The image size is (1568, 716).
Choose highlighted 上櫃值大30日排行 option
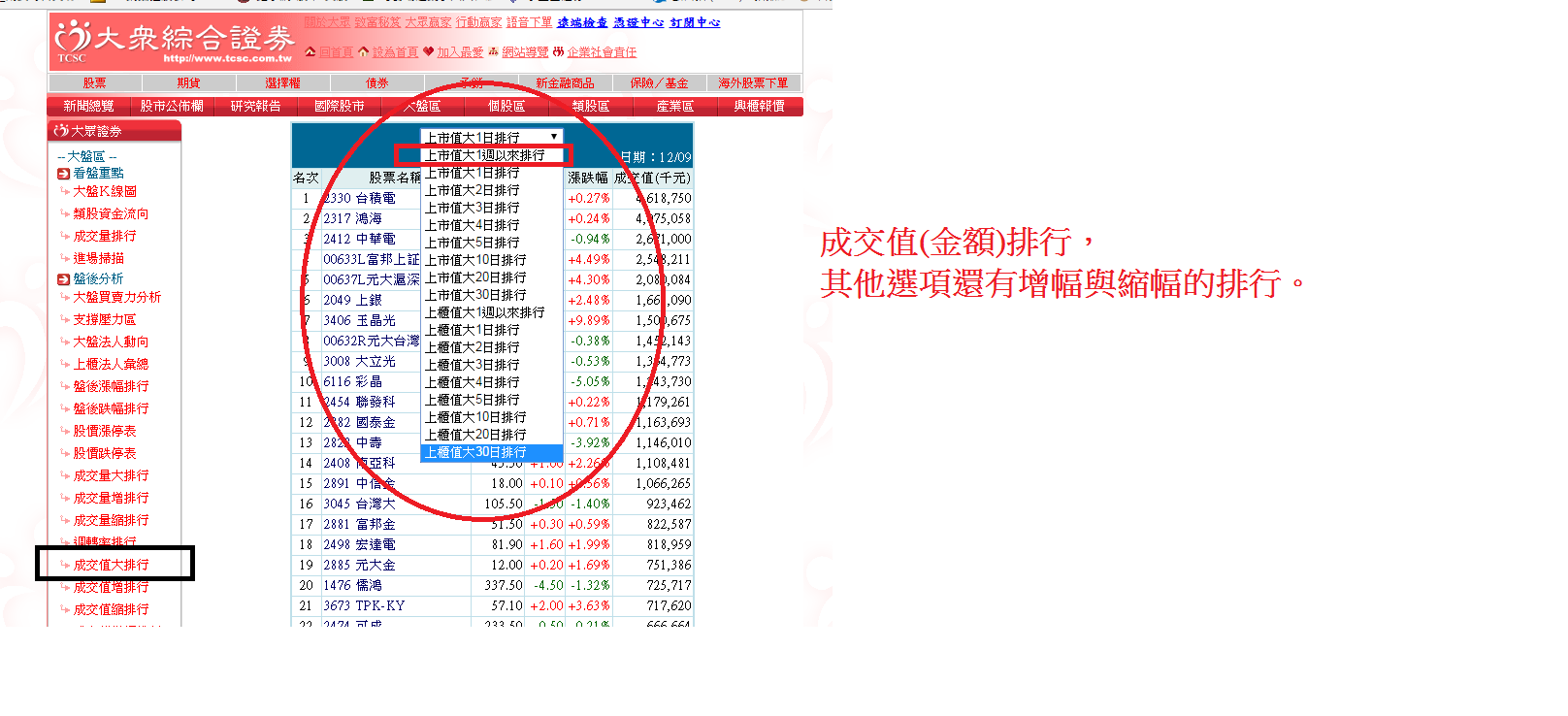pyautogui.click(x=492, y=452)
